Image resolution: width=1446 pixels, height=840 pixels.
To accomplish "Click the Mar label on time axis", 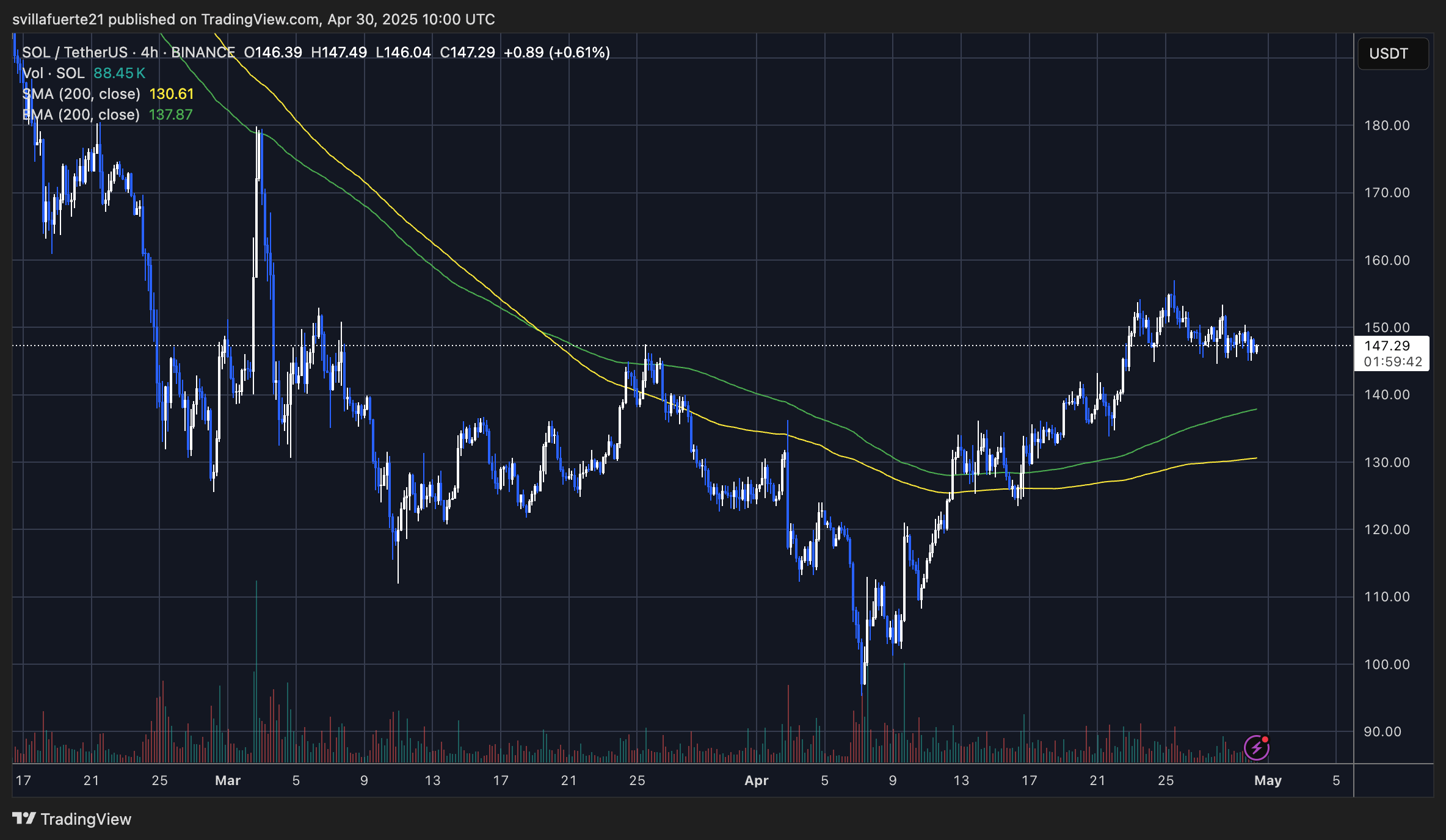I will (x=228, y=780).
